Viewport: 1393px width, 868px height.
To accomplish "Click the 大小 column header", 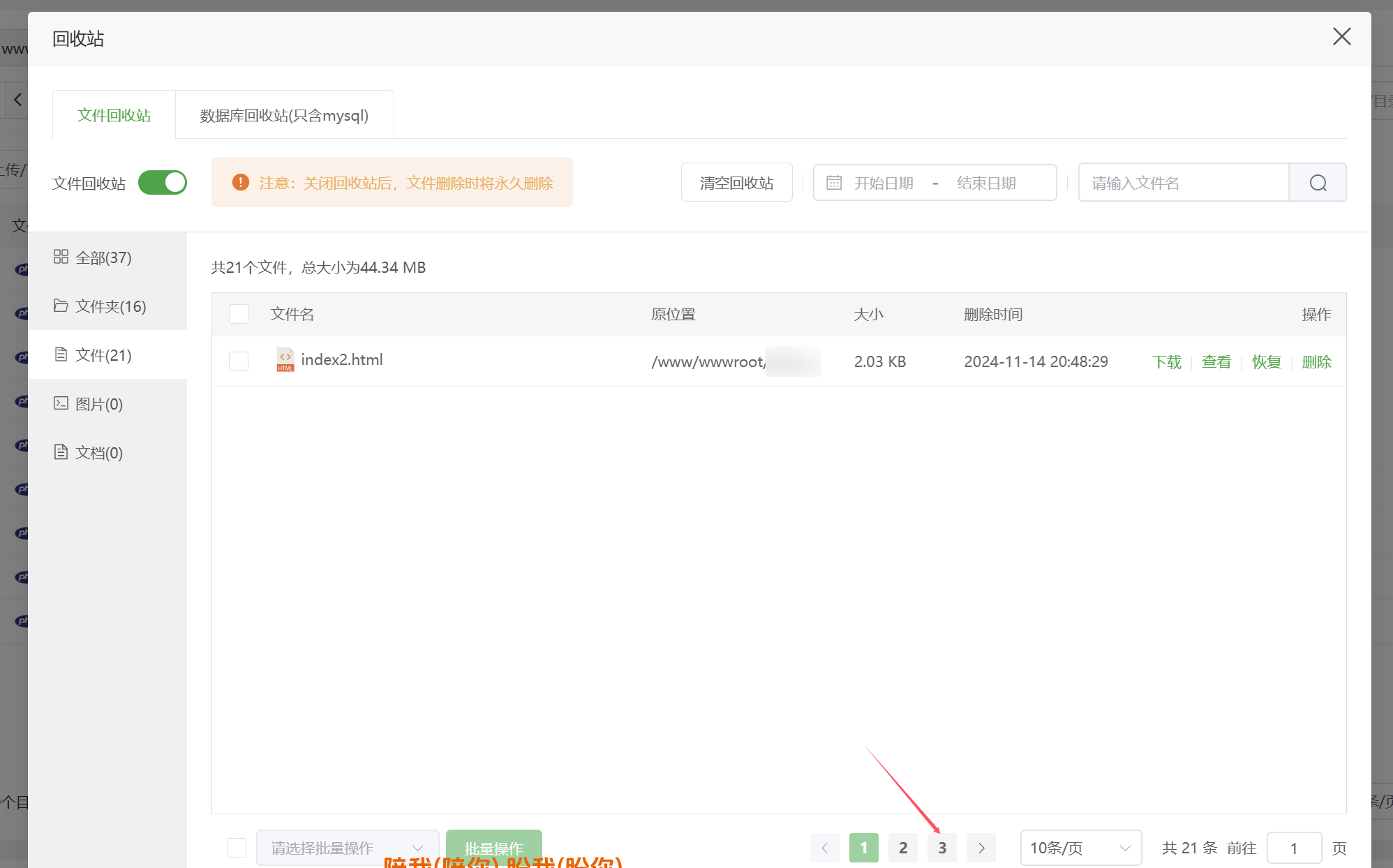I will click(x=869, y=314).
